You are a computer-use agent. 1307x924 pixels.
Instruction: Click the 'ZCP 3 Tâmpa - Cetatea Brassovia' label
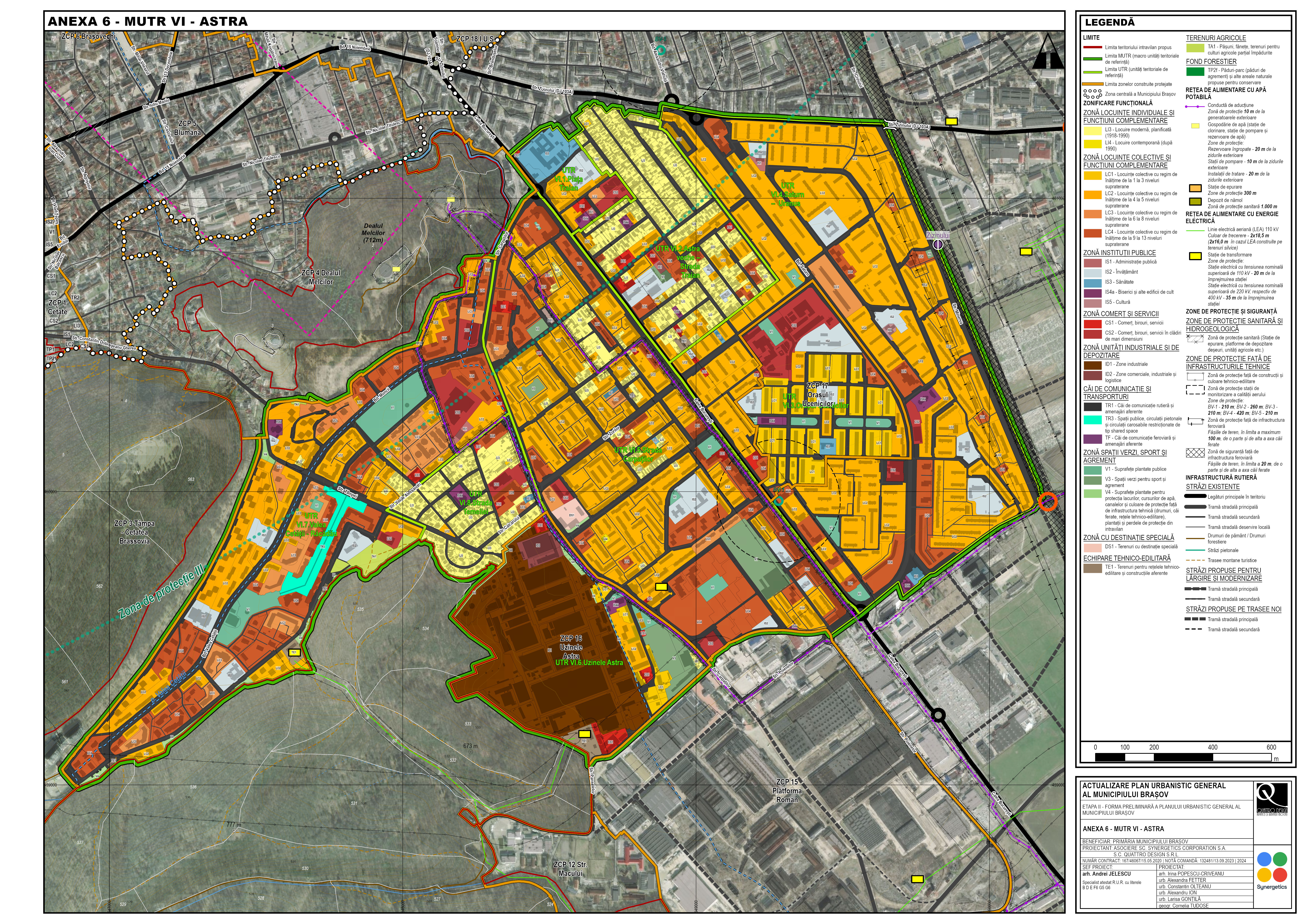(134, 532)
